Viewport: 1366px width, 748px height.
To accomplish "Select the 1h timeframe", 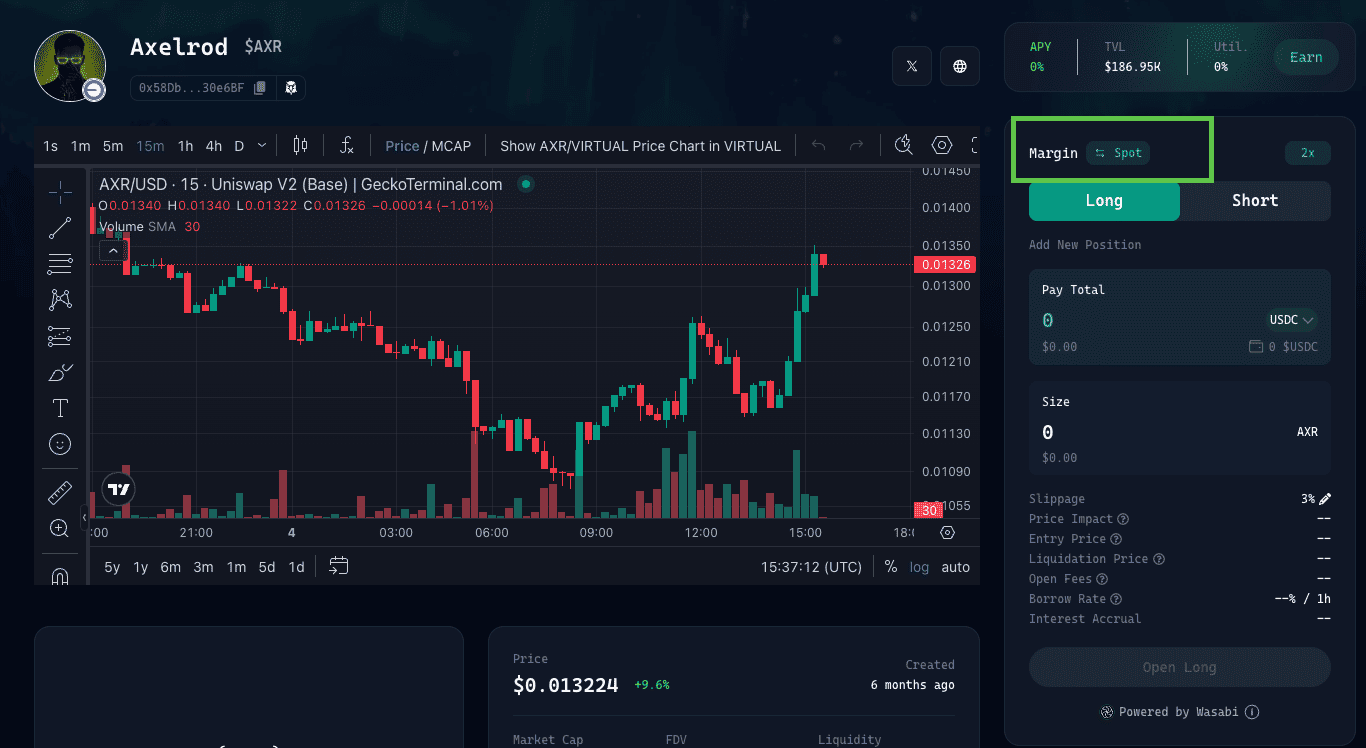I will click(x=185, y=146).
